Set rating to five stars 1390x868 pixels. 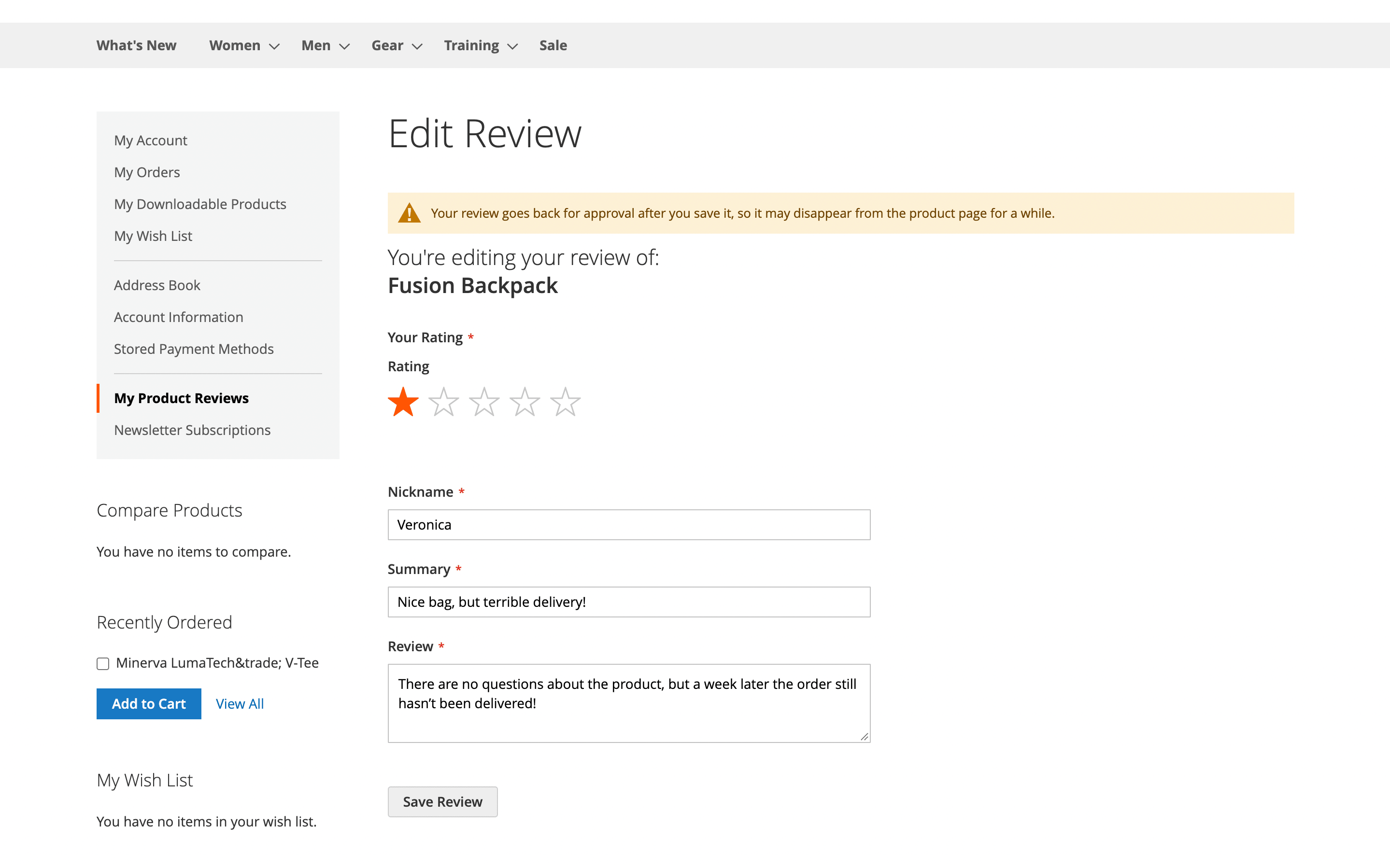(x=566, y=402)
